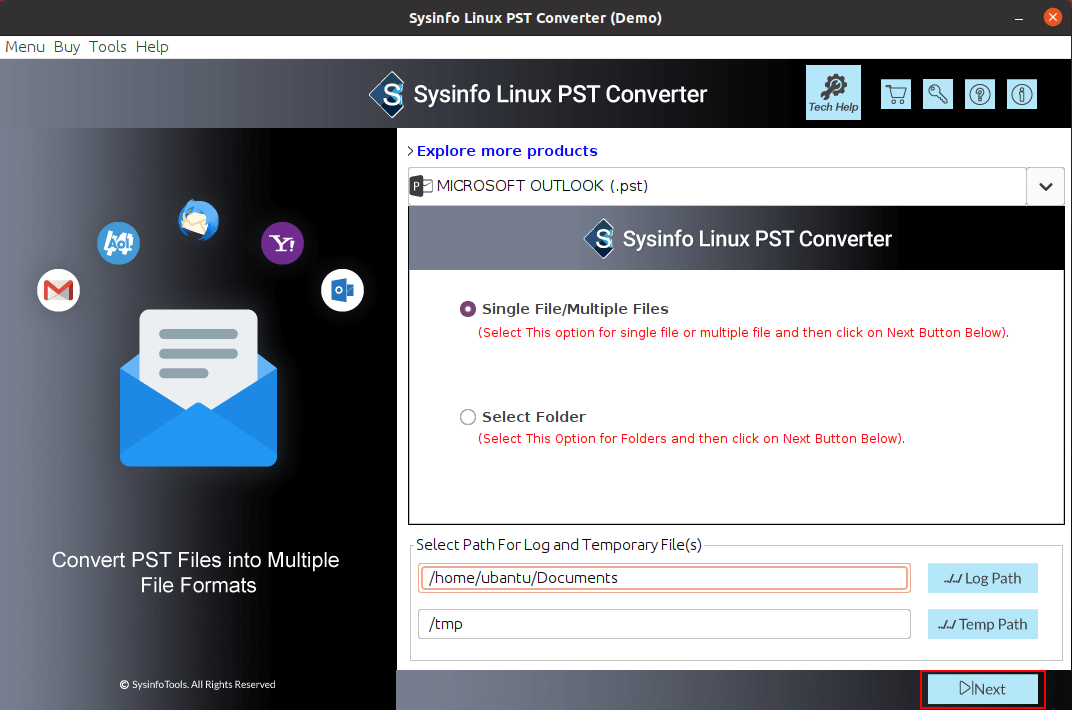Click the /tmp temporary path field
Image resolution: width=1072 pixels, height=710 pixels.
click(x=664, y=625)
